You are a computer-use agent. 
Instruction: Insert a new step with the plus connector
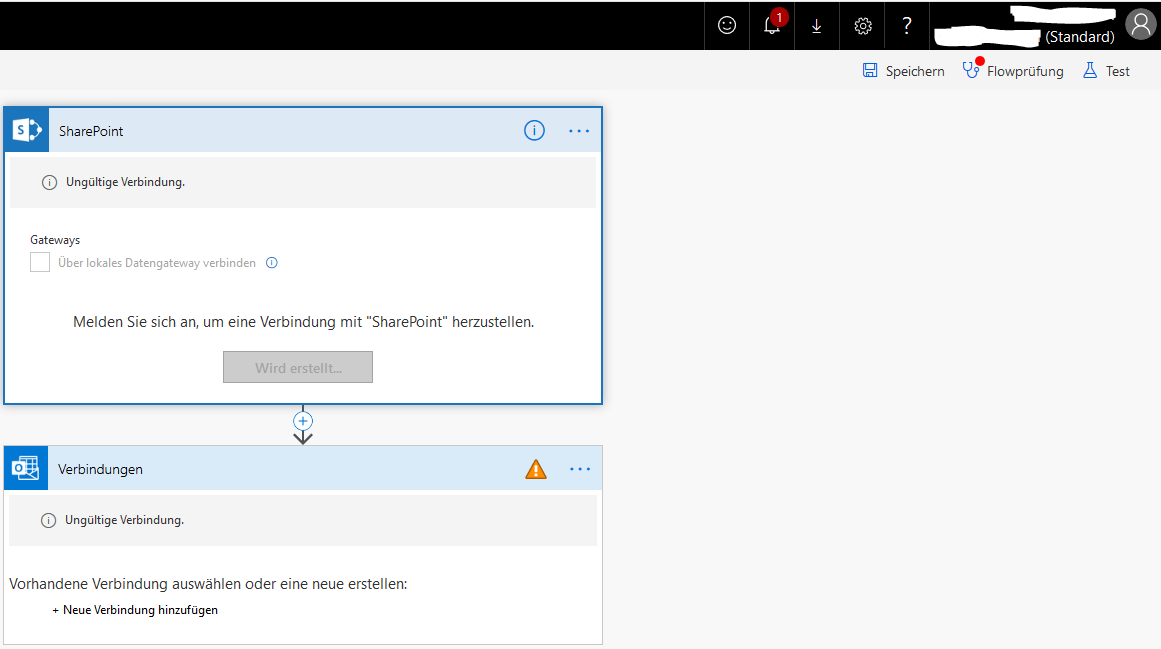pos(303,421)
